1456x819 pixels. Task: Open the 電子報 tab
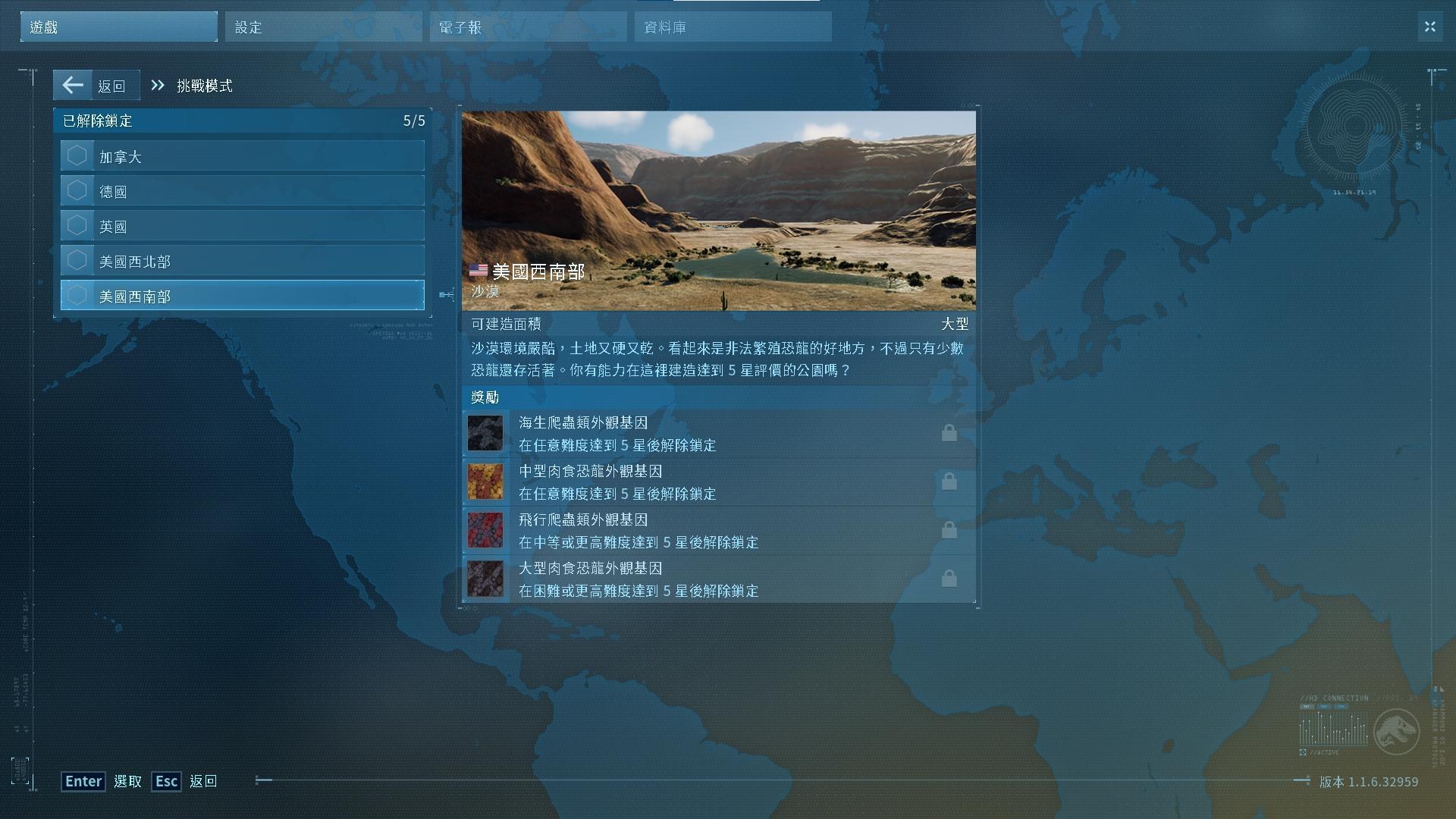(528, 27)
